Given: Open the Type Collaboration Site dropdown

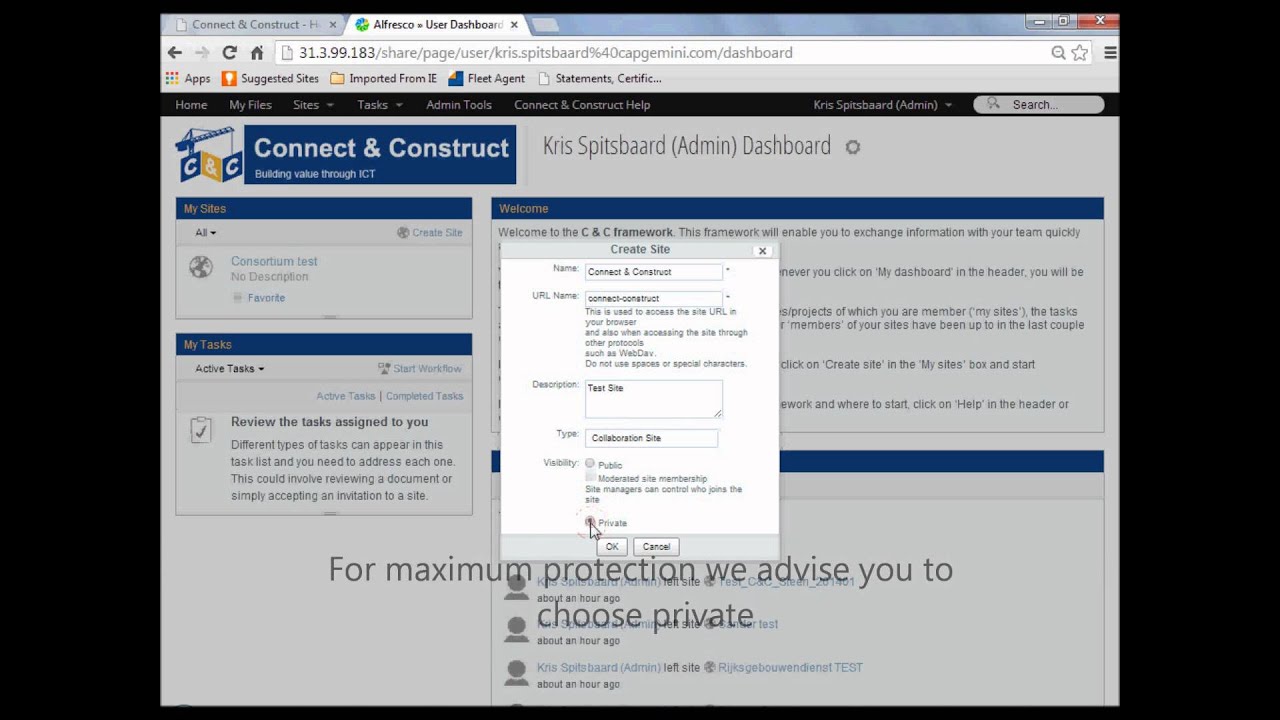Looking at the screenshot, I should 651,438.
